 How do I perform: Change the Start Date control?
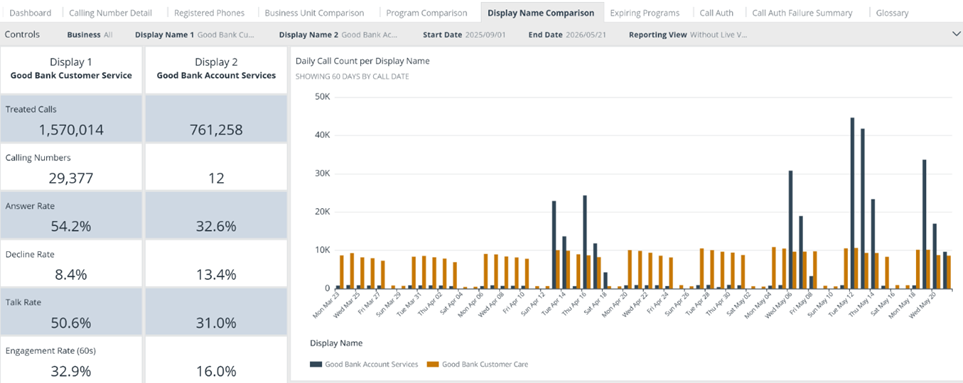coord(464,34)
